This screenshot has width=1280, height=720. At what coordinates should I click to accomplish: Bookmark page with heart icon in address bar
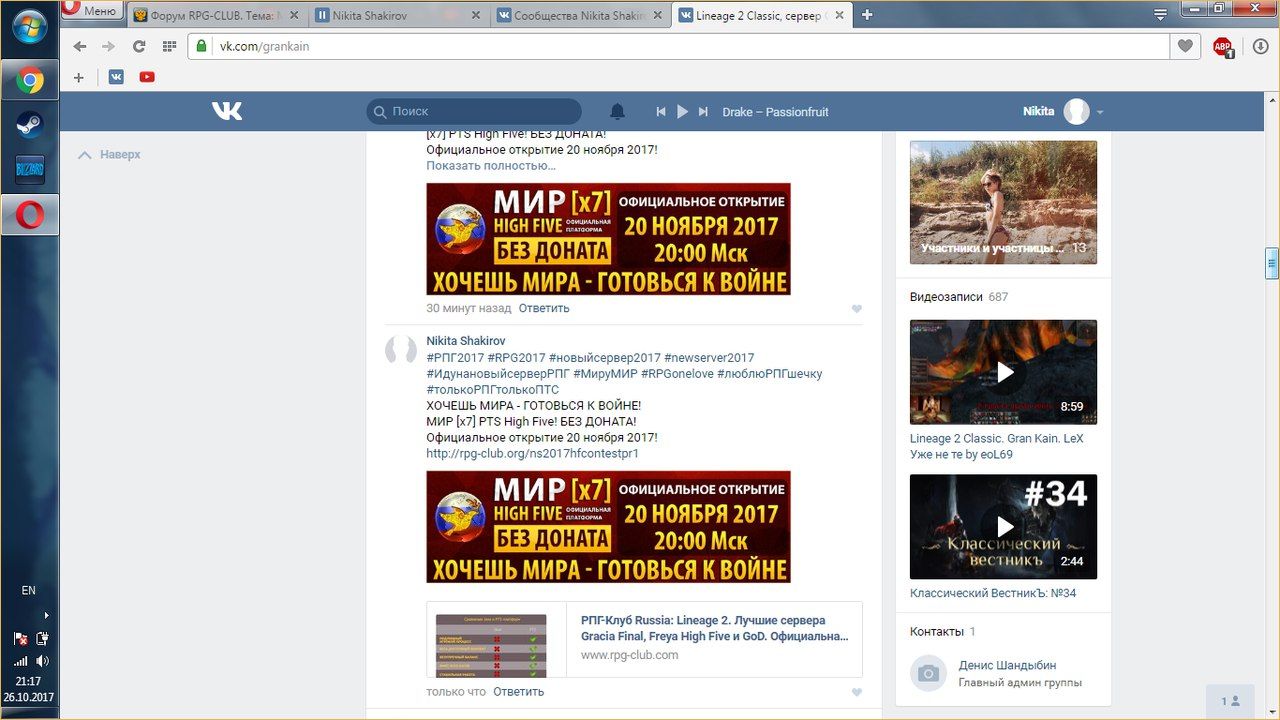coord(1185,46)
